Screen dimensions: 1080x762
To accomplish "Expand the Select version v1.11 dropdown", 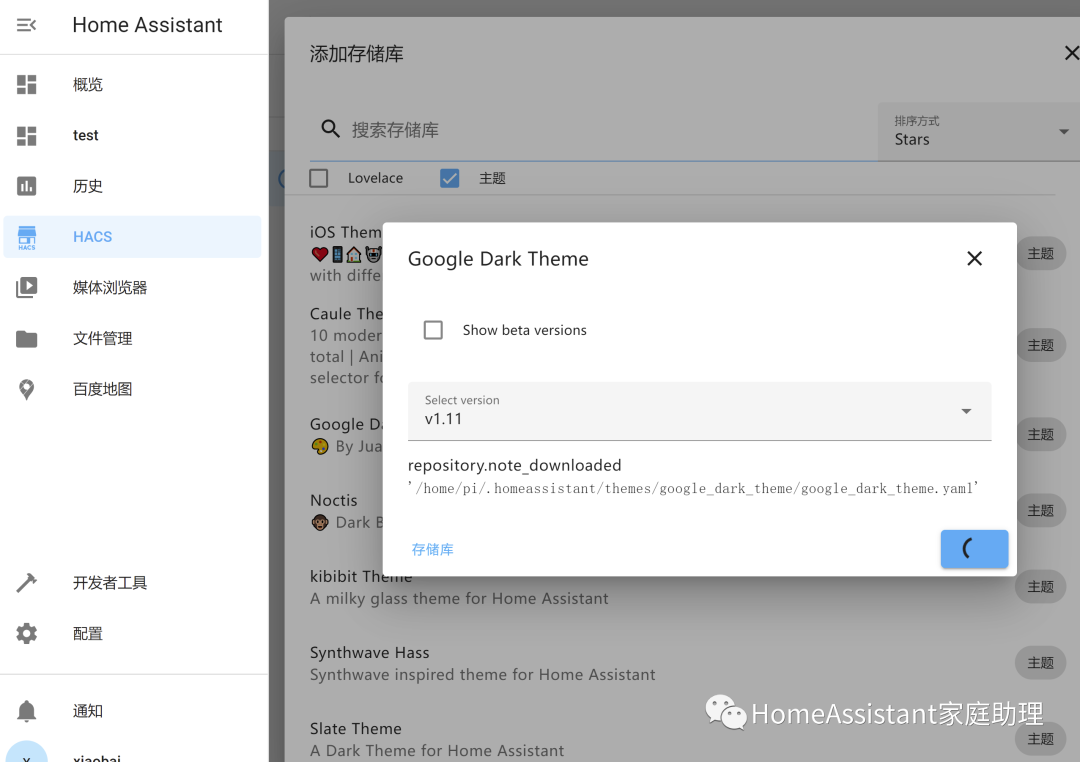I will (700, 411).
